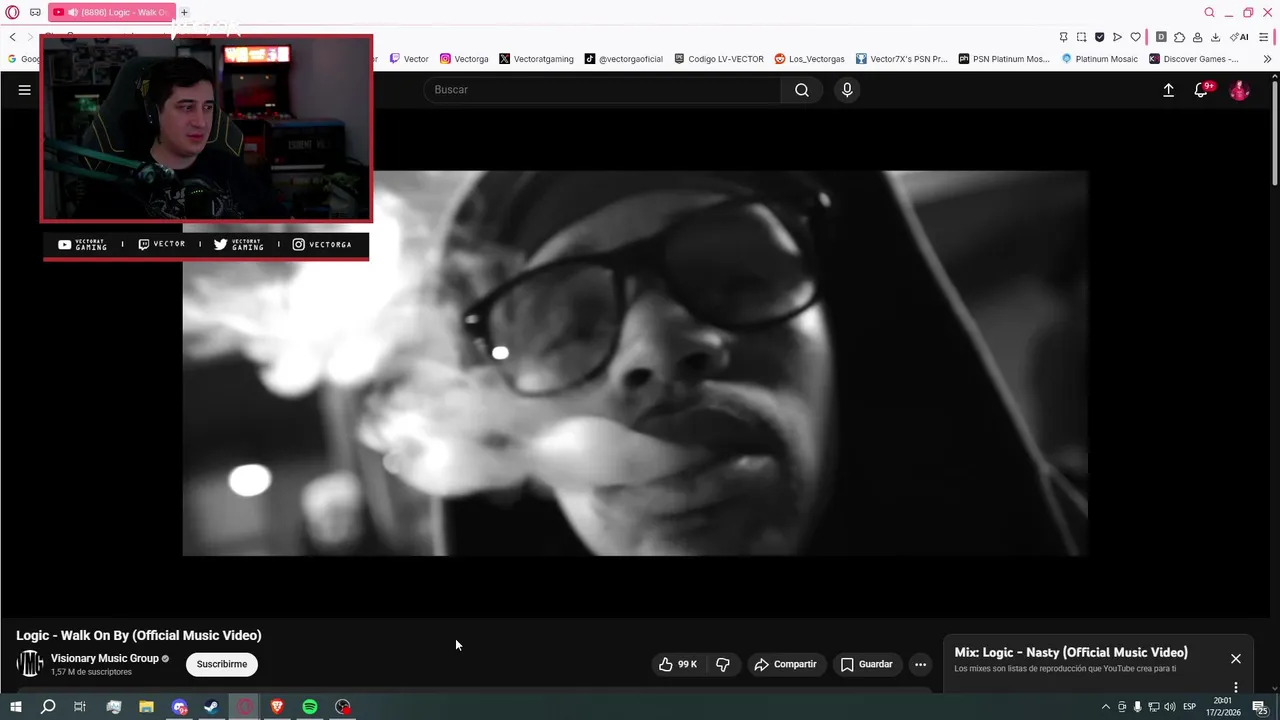Open a new browser tab with plus
The width and height of the screenshot is (1280, 720).
tap(184, 12)
